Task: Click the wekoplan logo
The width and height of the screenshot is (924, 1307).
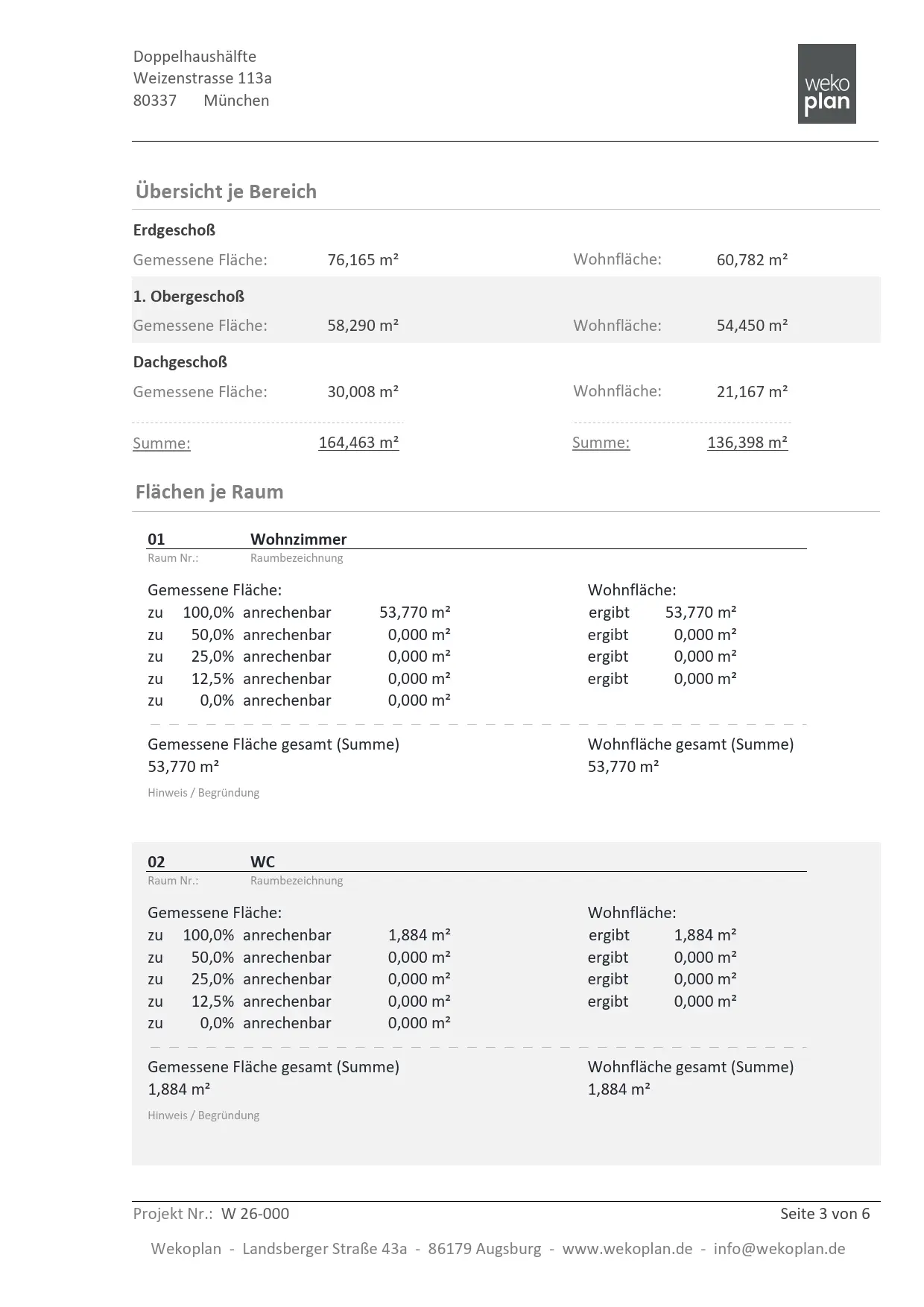Action: click(x=826, y=83)
